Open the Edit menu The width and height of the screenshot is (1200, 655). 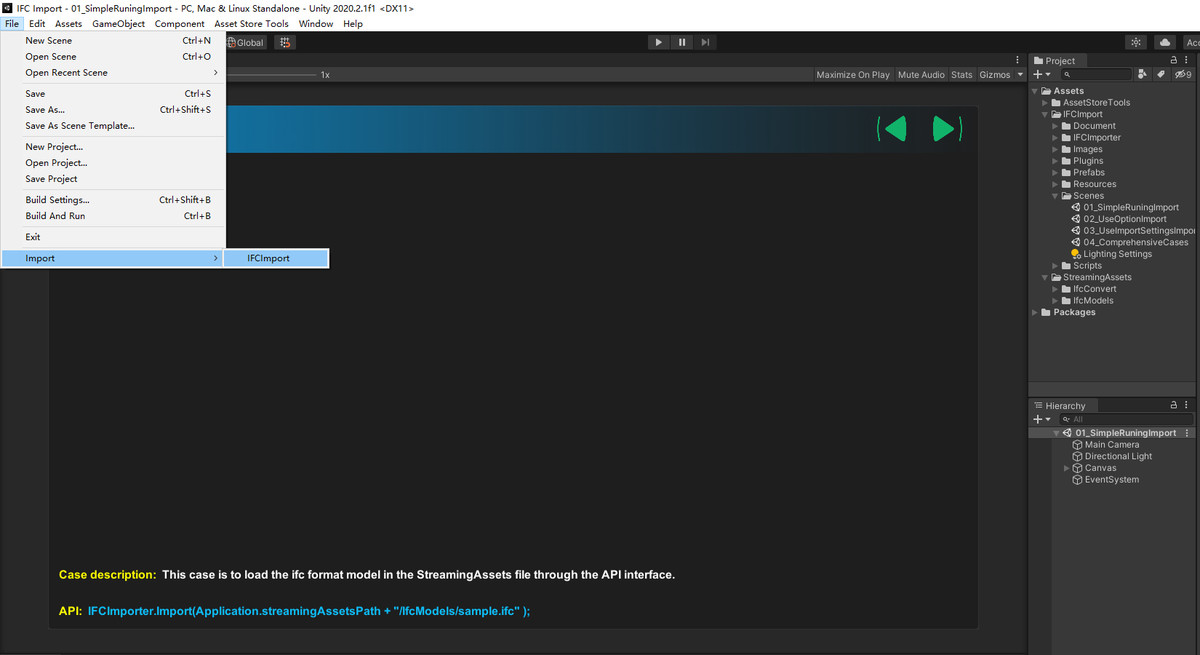(37, 24)
